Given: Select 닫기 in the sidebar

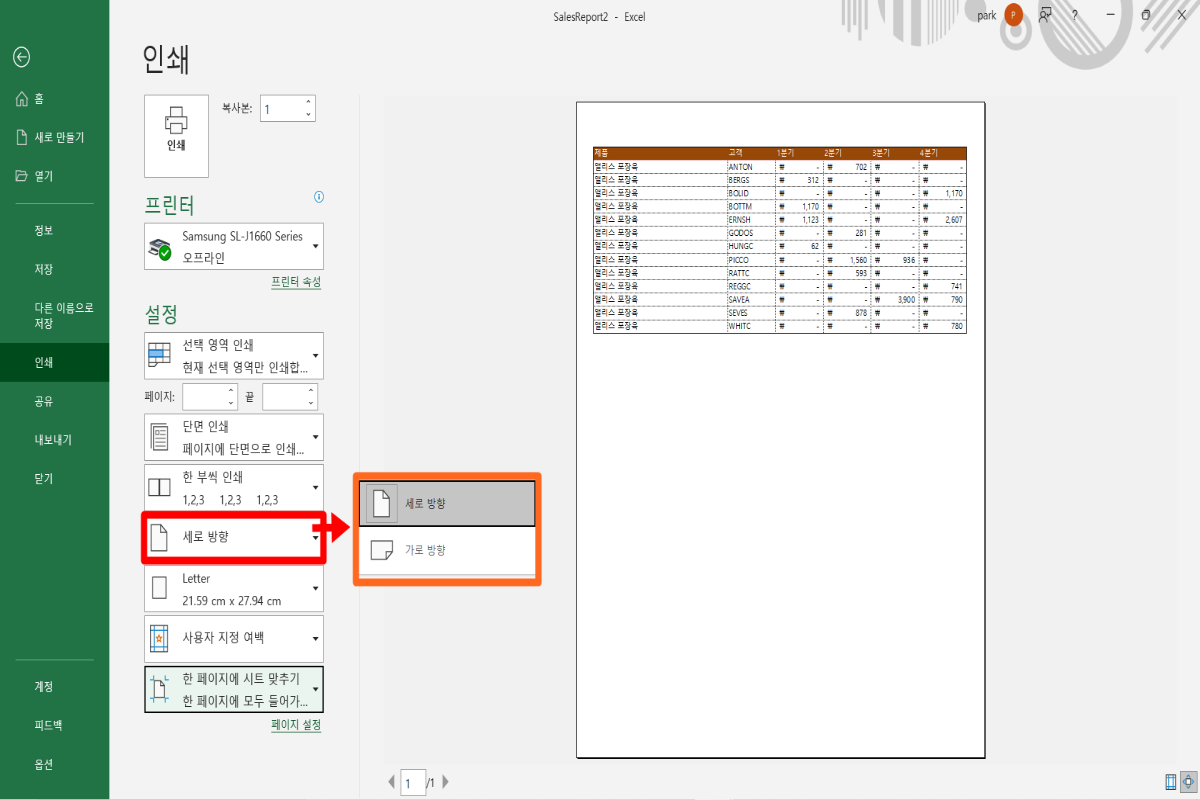Looking at the screenshot, I should [54, 478].
